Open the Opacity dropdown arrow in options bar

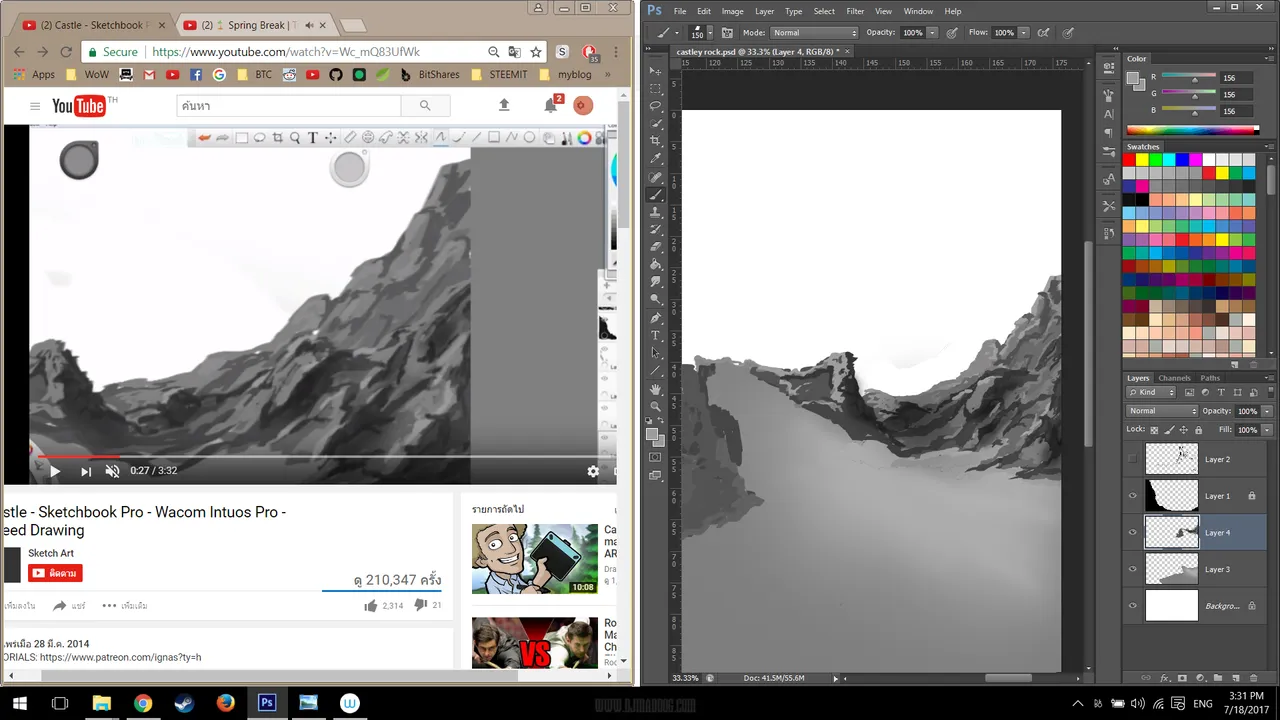[x=933, y=32]
